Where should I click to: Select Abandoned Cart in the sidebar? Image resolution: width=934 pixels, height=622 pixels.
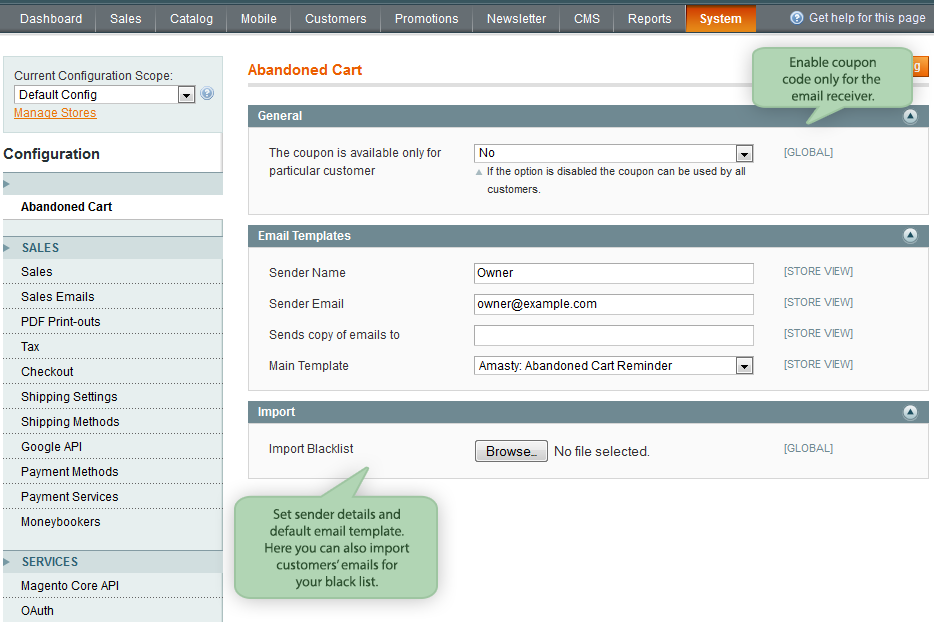113,207
